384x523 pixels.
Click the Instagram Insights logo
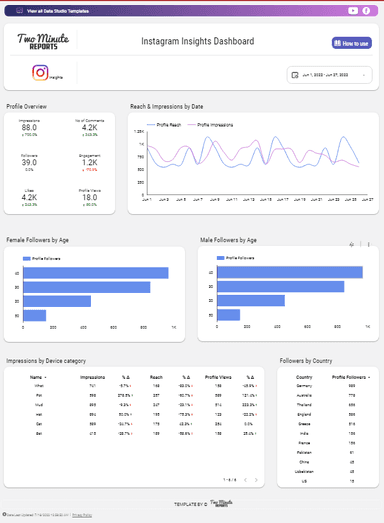pyautogui.click(x=40, y=73)
